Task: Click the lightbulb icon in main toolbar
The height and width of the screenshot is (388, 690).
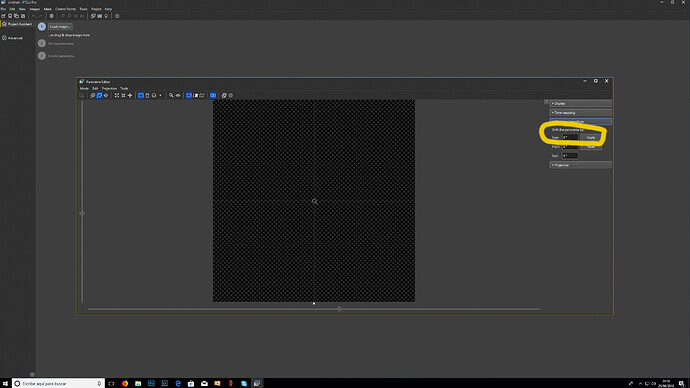Action: (106, 16)
